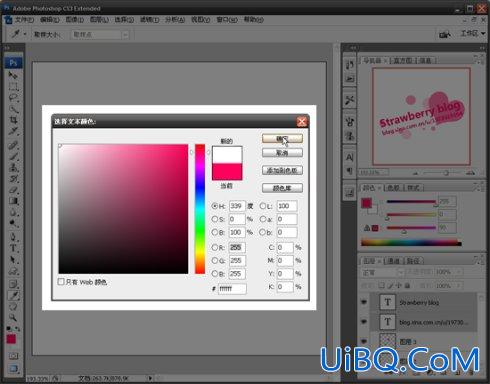
Task: Hide the Strawberry blog text layer
Action: click(x=364, y=302)
